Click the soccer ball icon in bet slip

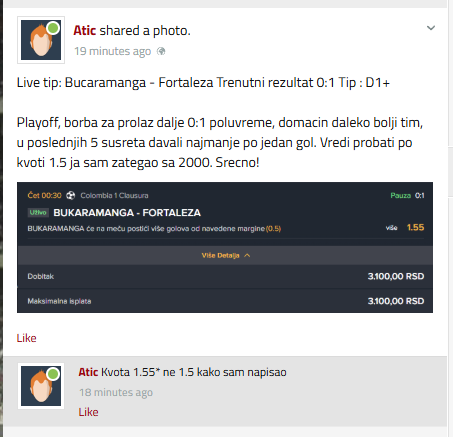click(71, 195)
